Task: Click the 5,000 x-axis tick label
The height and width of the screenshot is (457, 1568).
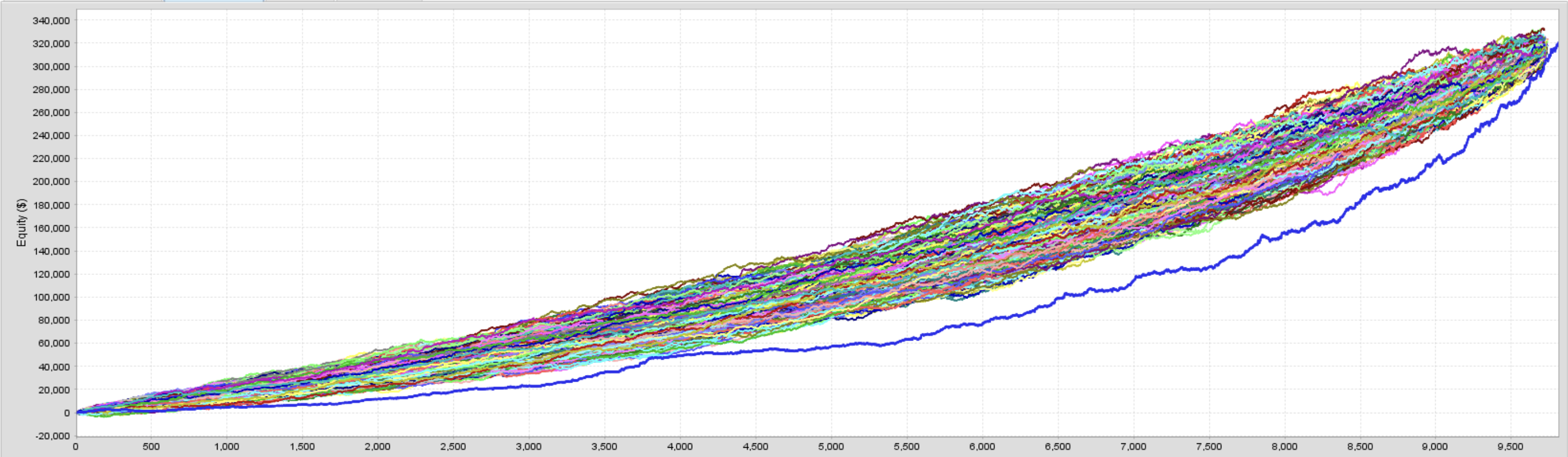Action: [x=831, y=447]
